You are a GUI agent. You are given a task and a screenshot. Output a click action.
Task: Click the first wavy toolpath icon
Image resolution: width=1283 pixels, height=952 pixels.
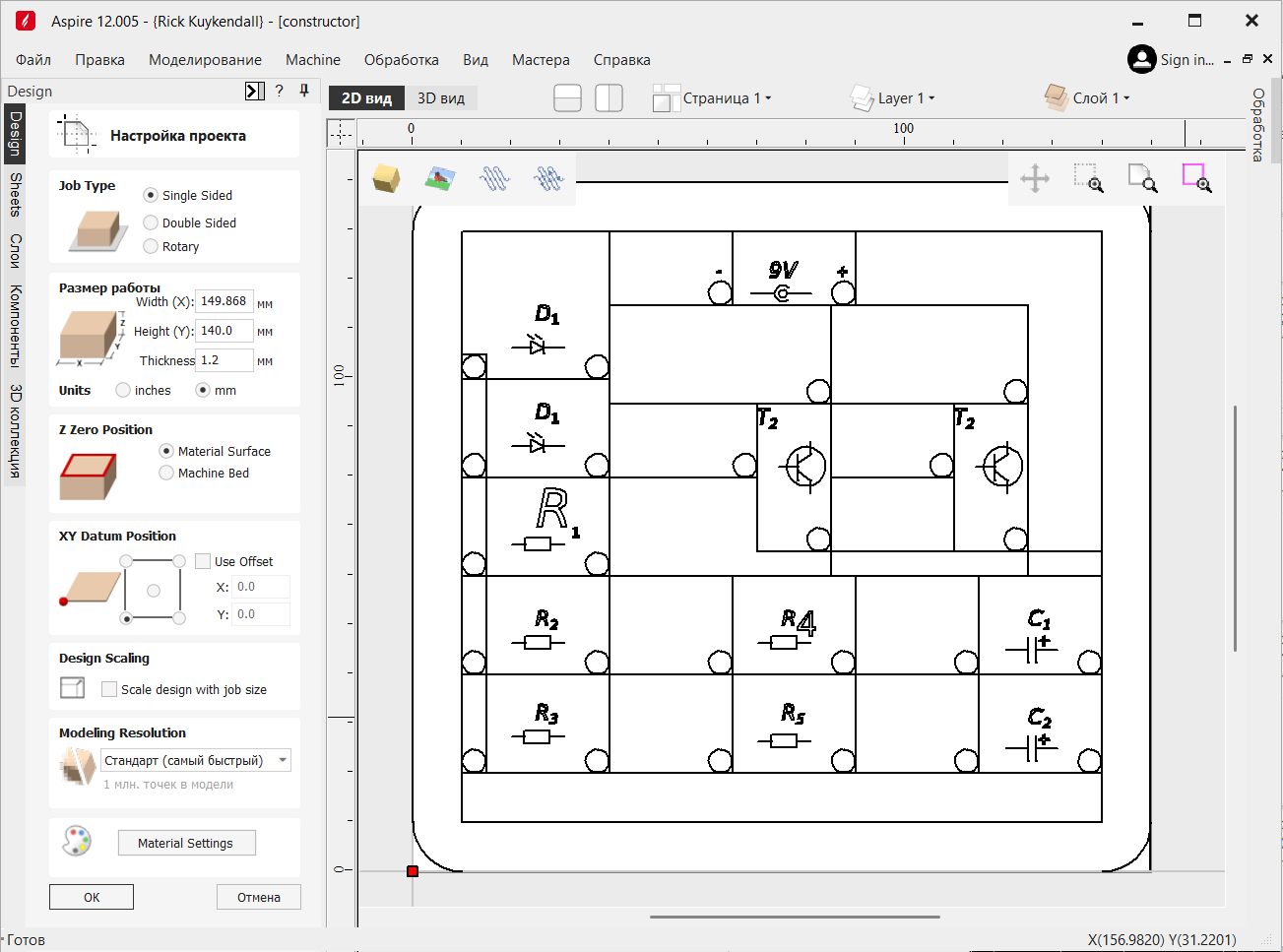click(x=494, y=178)
